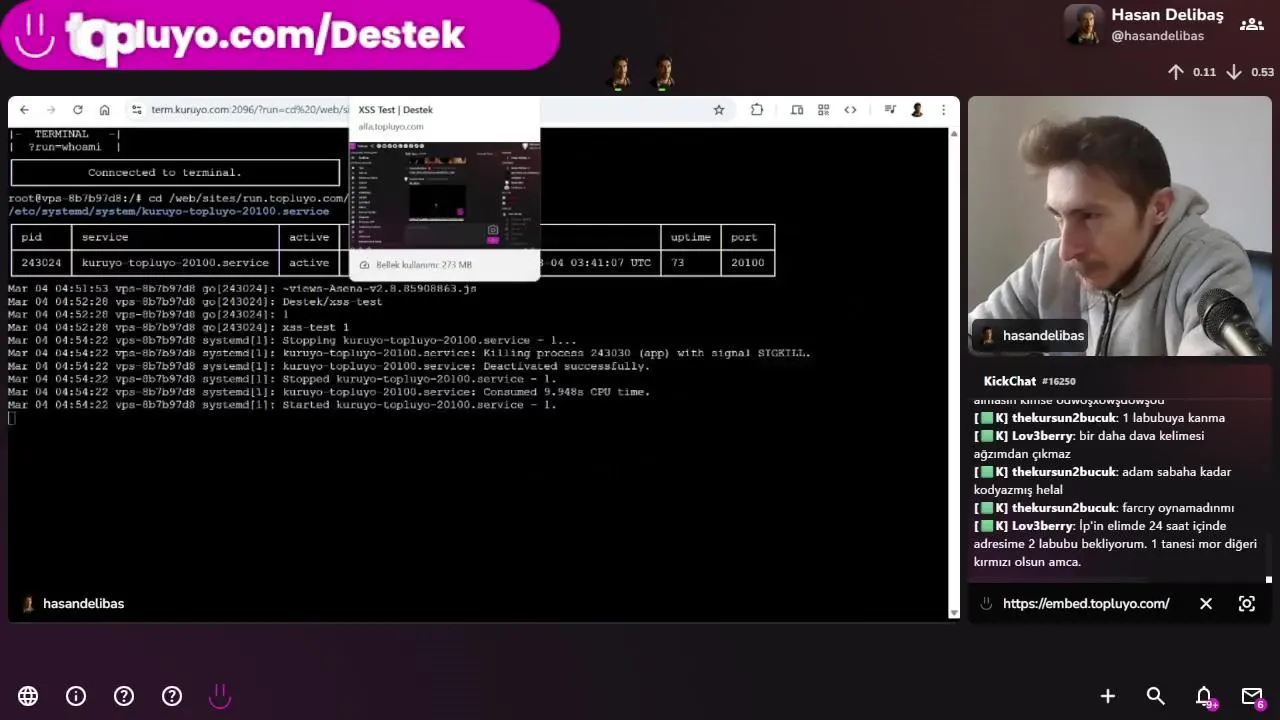Toggle embed fullscreen/capture icon
Image resolution: width=1280 pixels, height=720 pixels.
click(x=1247, y=604)
